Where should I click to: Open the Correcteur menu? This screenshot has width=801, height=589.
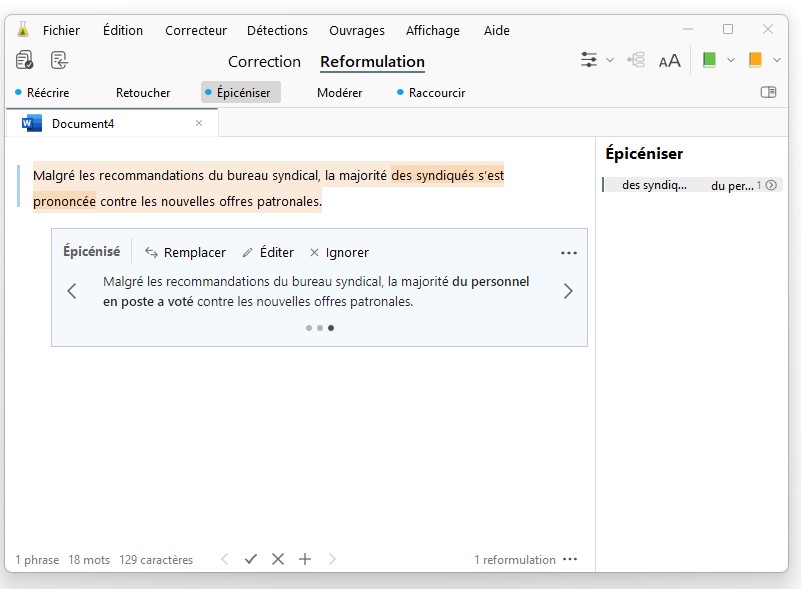click(x=196, y=31)
